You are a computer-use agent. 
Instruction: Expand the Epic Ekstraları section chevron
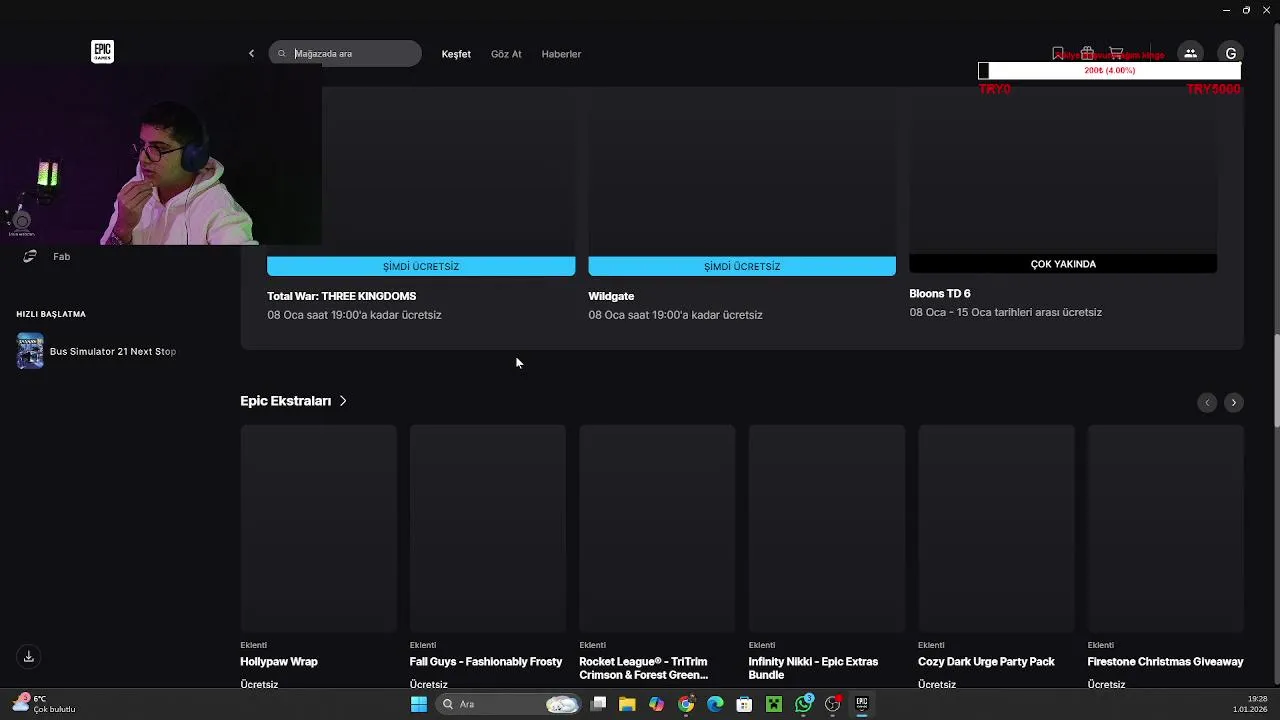[x=343, y=401]
